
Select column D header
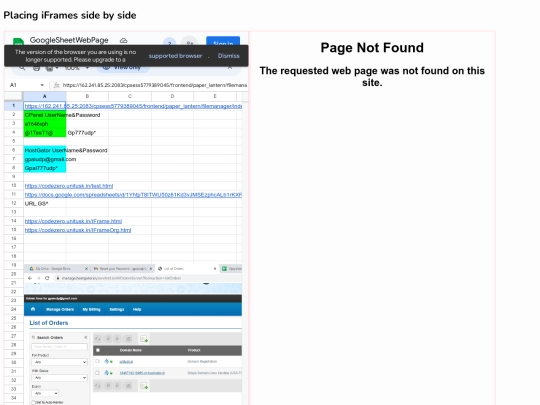172,96
